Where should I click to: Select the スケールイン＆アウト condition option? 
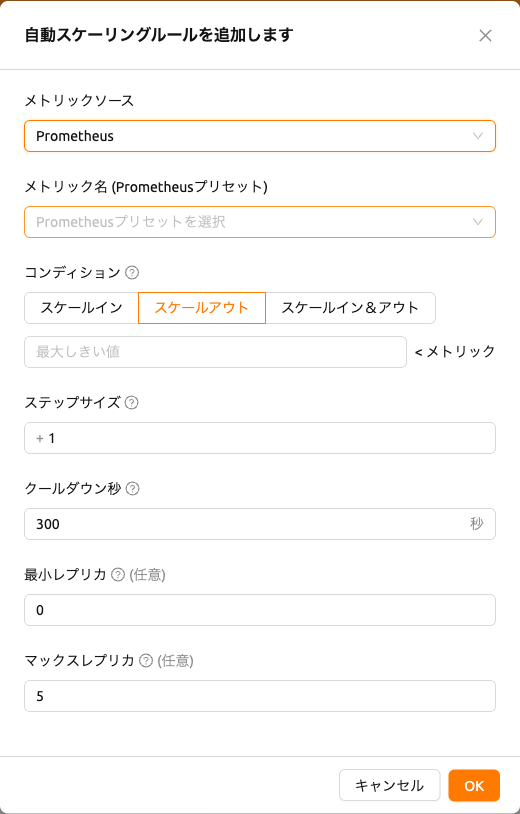click(x=350, y=308)
